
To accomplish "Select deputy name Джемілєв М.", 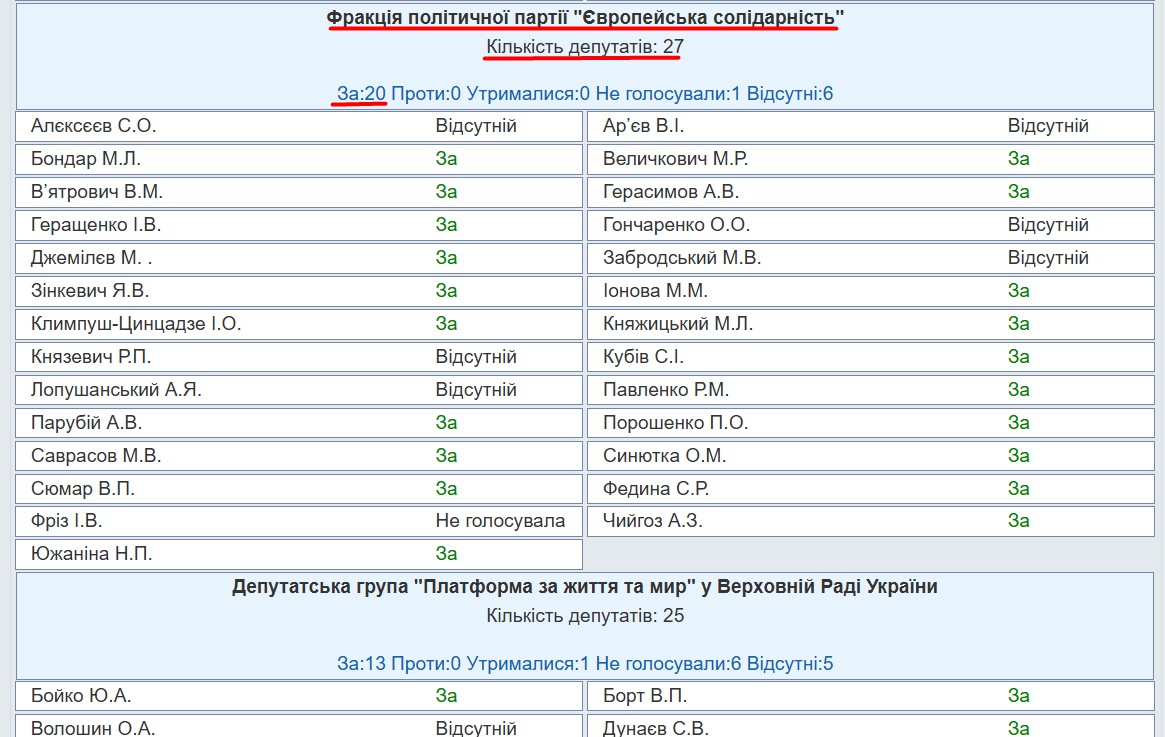I will click(x=91, y=258).
